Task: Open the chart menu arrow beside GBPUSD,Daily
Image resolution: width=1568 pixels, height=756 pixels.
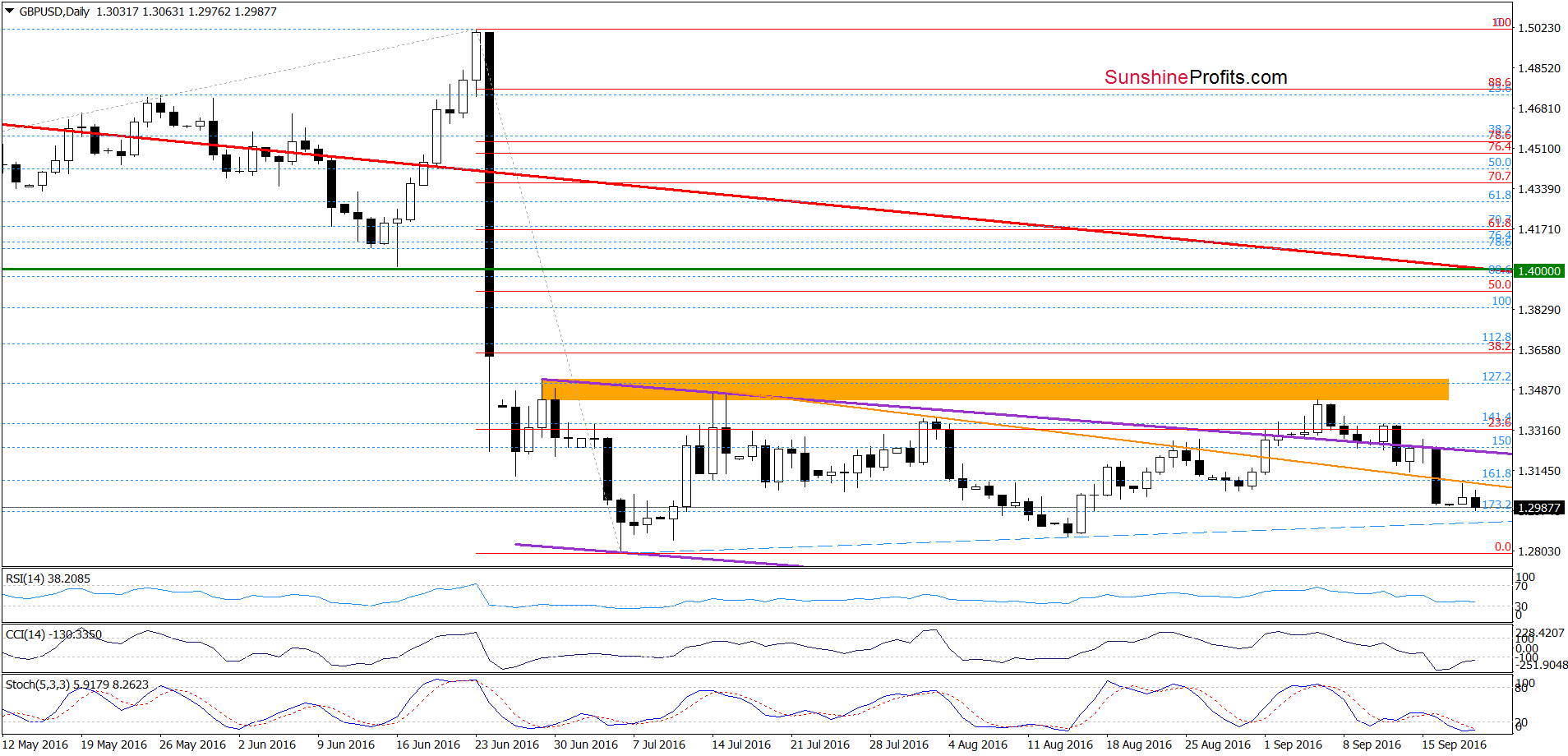Action: coord(9,12)
